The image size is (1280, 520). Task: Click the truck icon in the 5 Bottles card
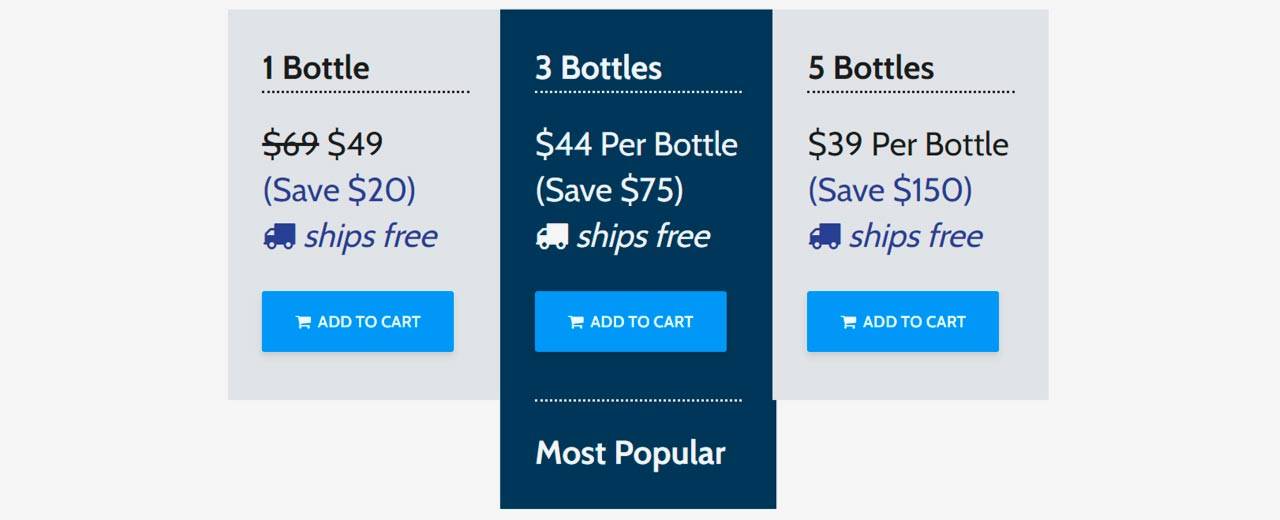[x=824, y=236]
